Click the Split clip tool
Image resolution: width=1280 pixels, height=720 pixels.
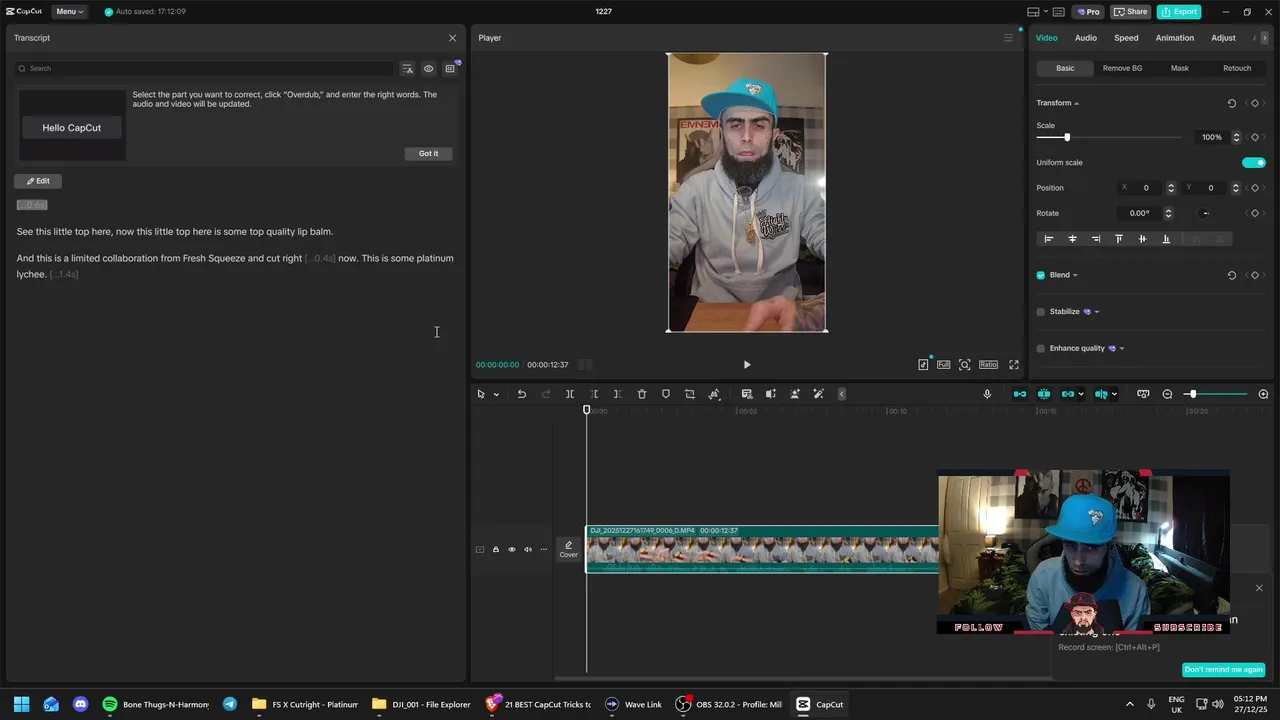pos(570,394)
